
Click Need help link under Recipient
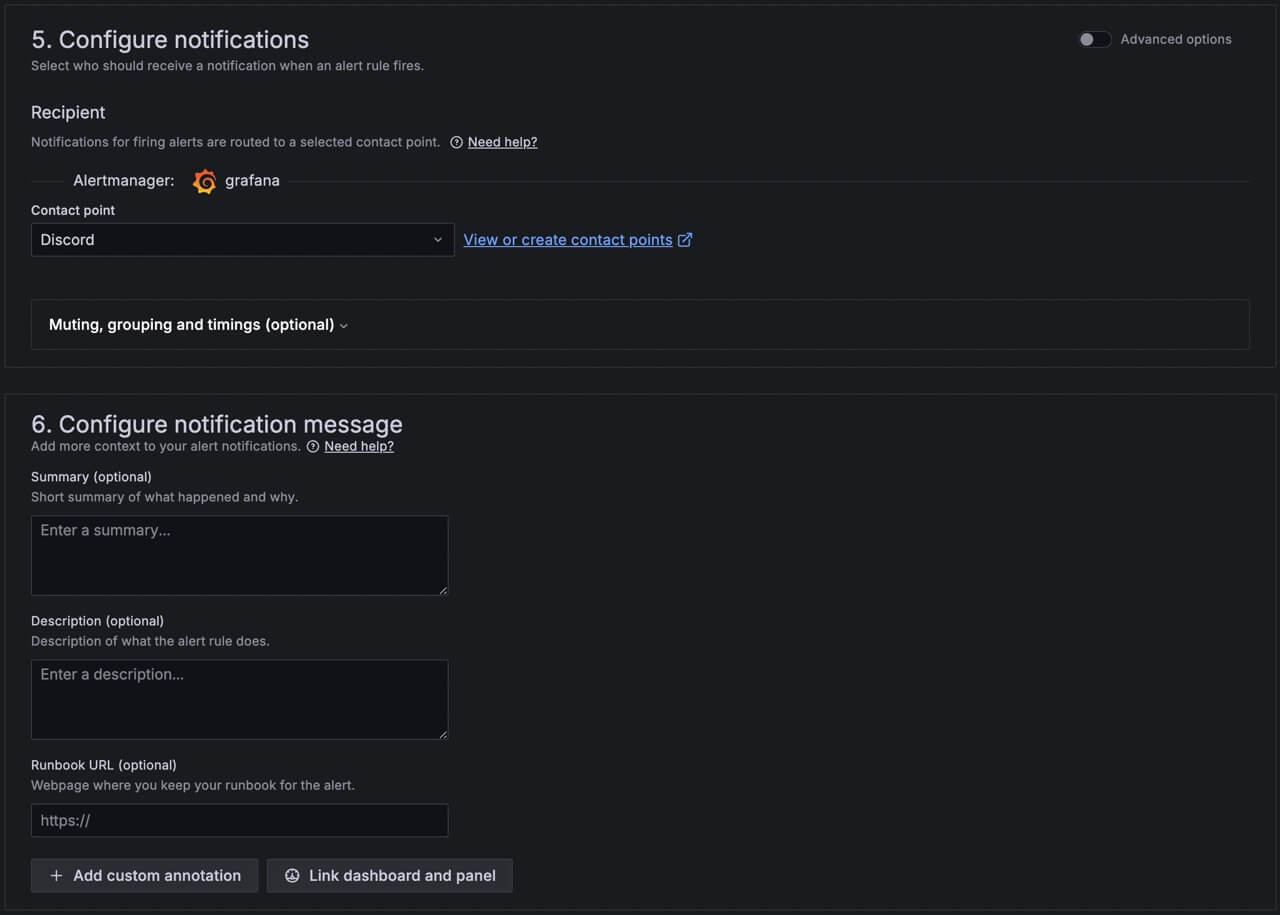[x=502, y=142]
